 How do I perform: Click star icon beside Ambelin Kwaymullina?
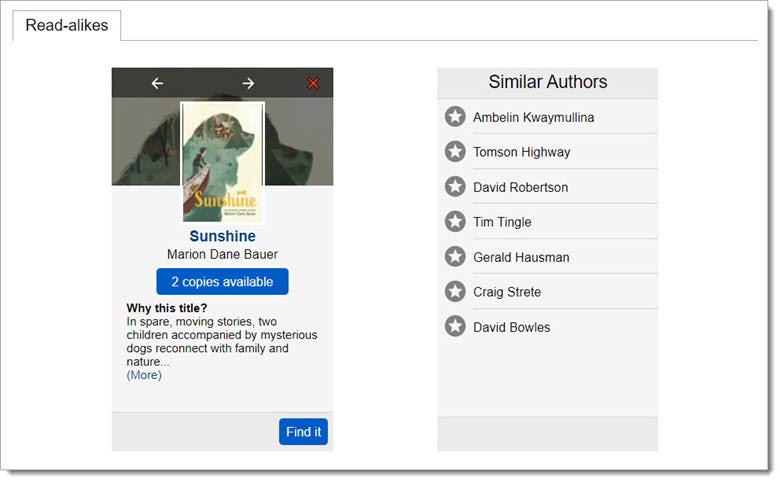455,117
